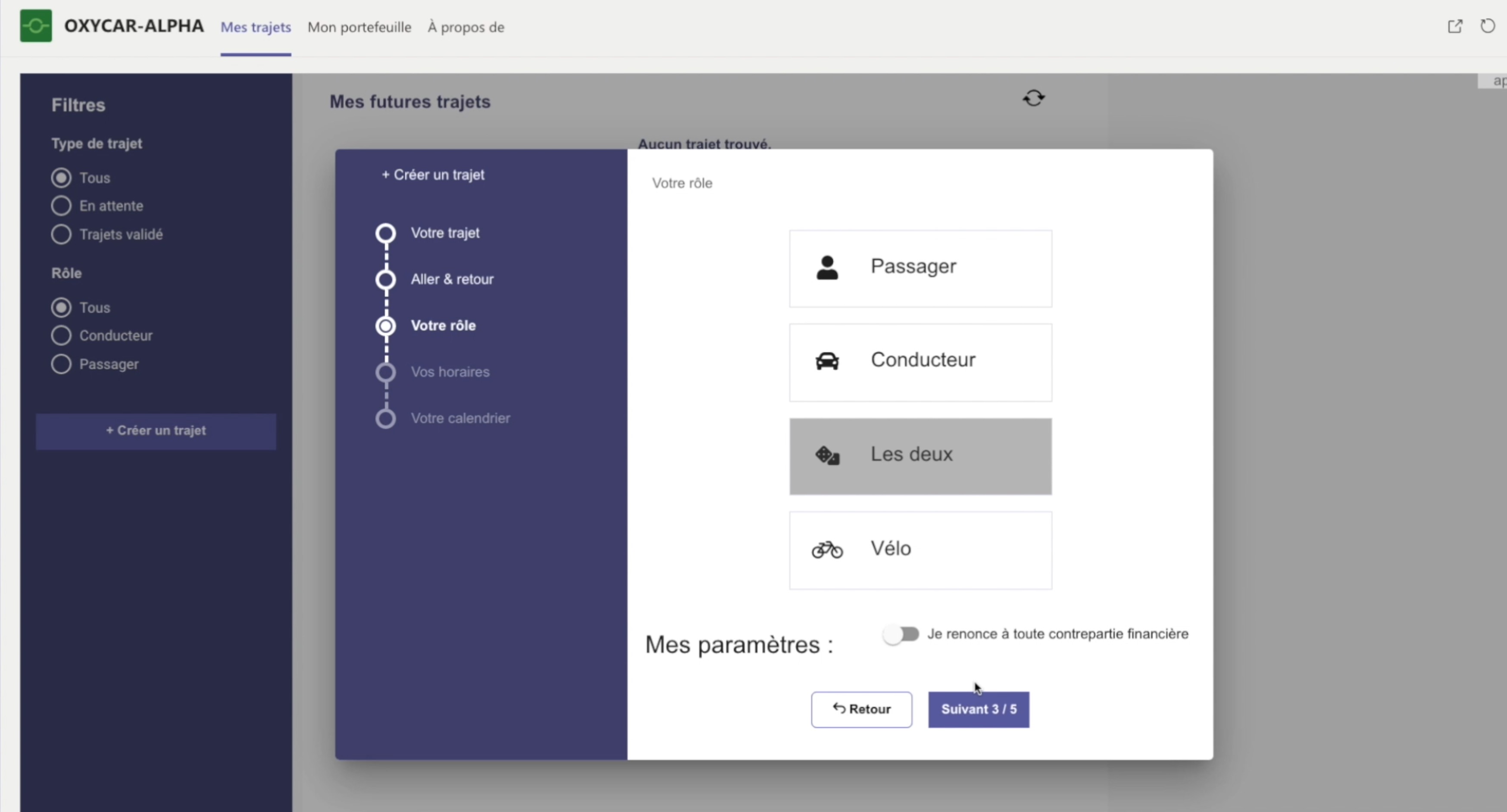1507x812 pixels.
Task: Filter role by Passager radio
Action: click(x=61, y=365)
